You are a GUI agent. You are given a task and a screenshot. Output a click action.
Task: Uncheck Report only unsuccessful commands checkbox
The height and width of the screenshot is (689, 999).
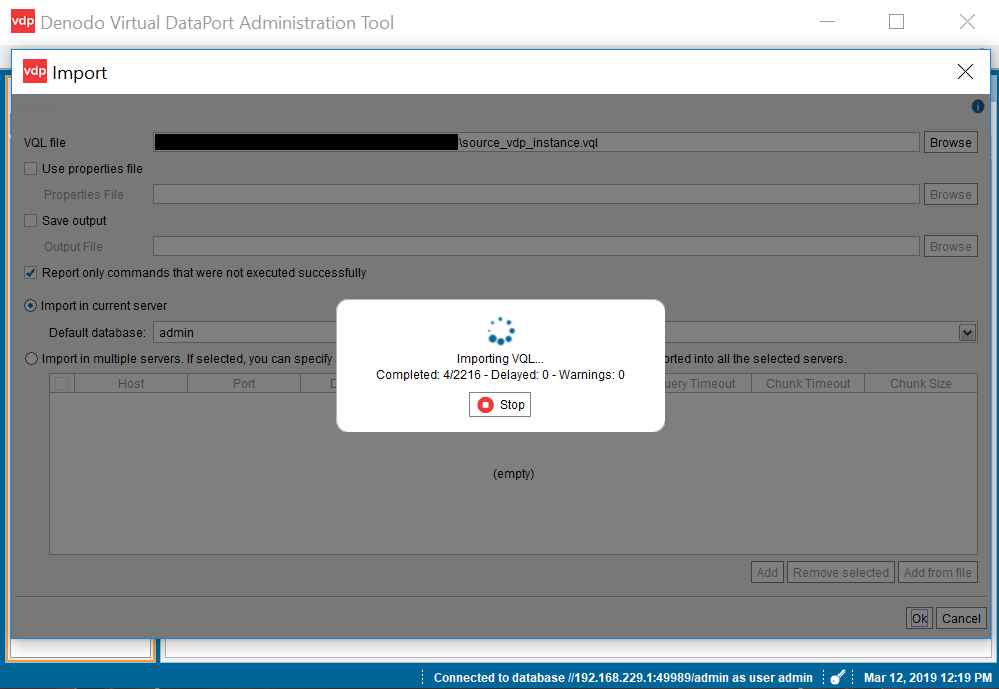coord(31,273)
